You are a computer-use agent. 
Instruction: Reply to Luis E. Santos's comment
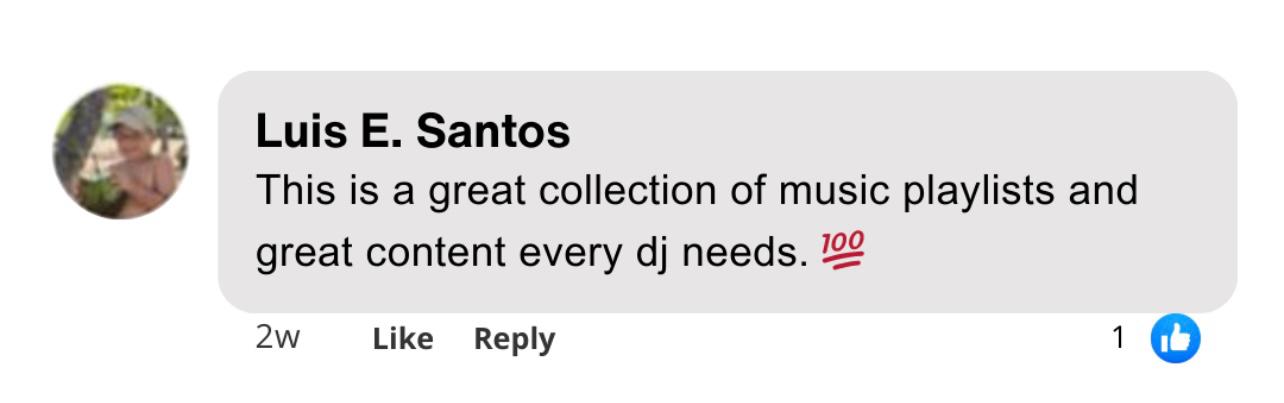[514, 339]
